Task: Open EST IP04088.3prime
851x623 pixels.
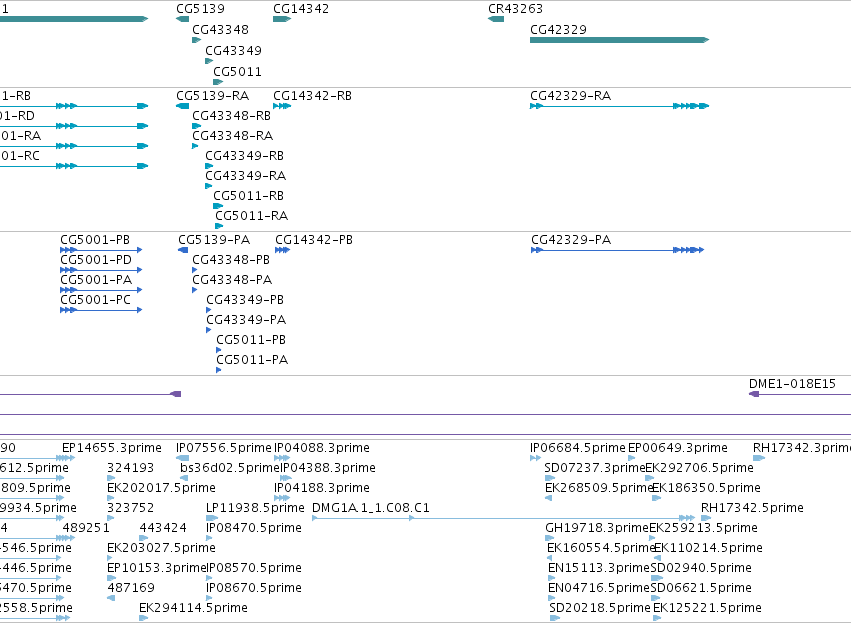Action: pyautogui.click(x=322, y=448)
